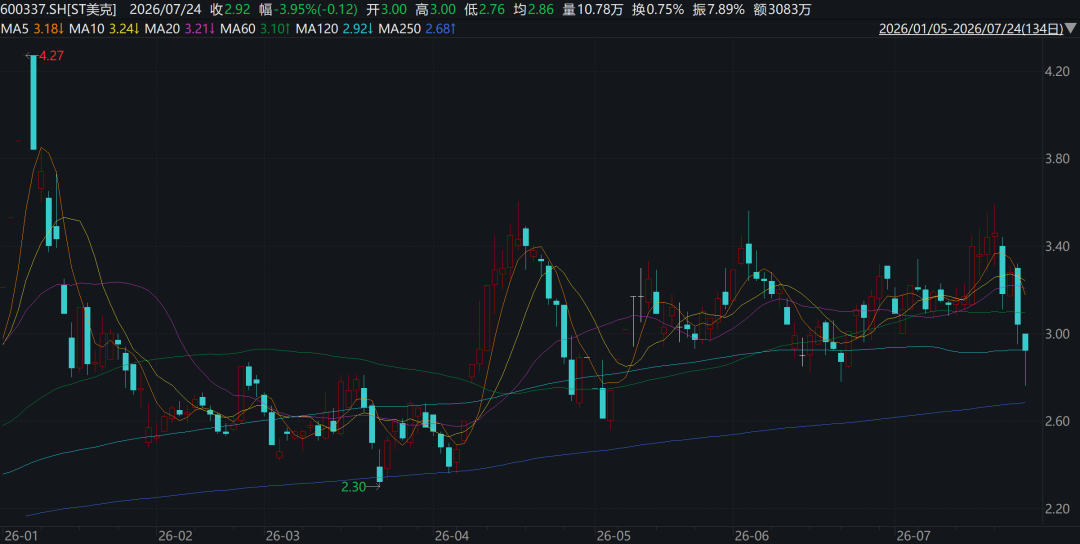Click the turnover amount 额3083万 value
Image resolution: width=1080 pixels, height=544 pixels.
(782, 10)
